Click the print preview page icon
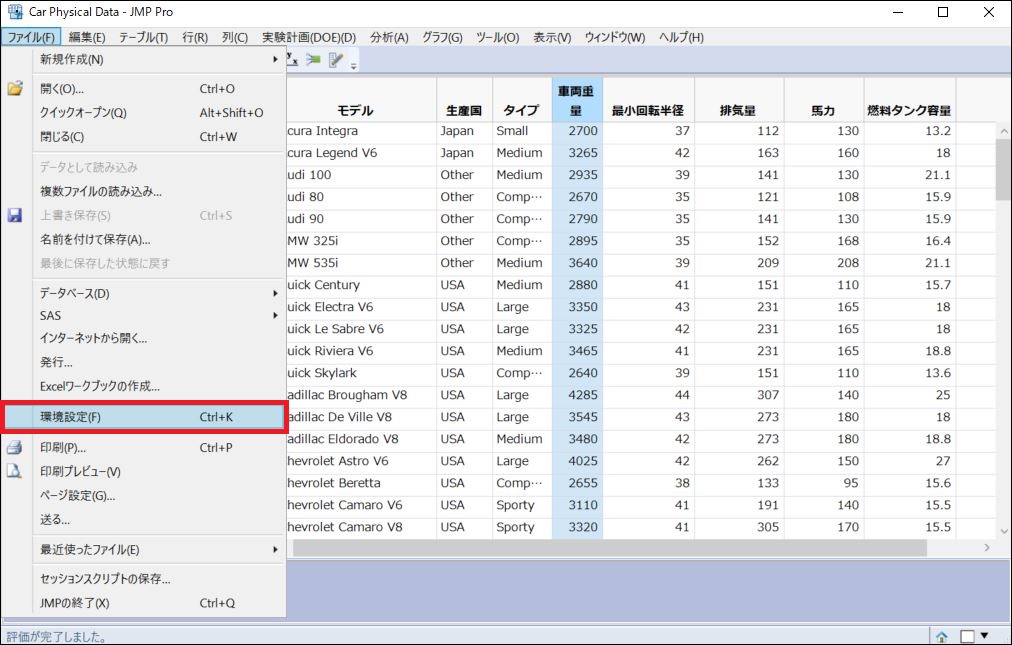Screen dimensions: 1012x645 click(14, 471)
